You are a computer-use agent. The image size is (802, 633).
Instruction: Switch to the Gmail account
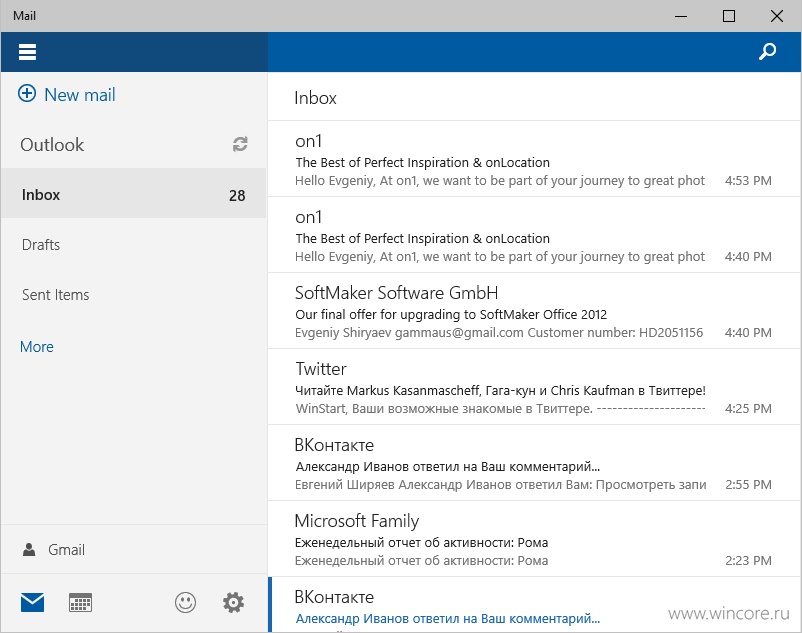[x=133, y=550]
